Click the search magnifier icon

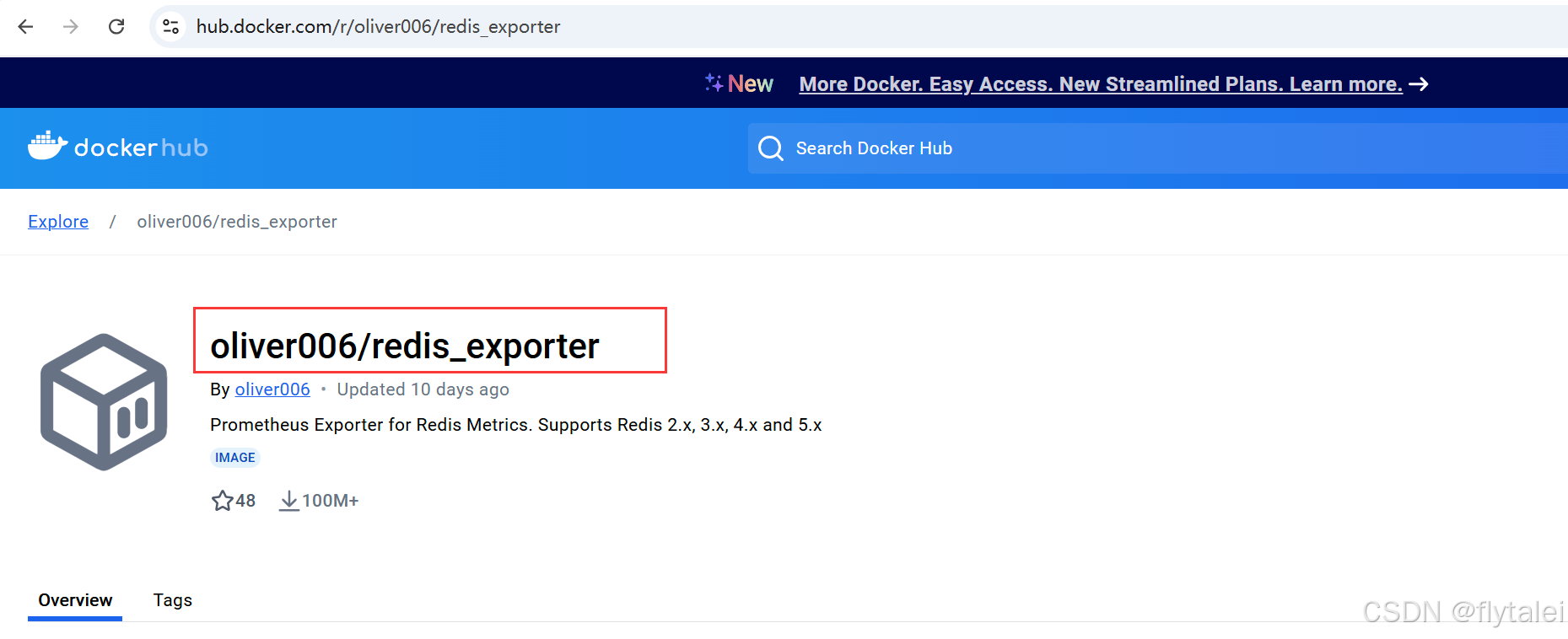(x=770, y=148)
